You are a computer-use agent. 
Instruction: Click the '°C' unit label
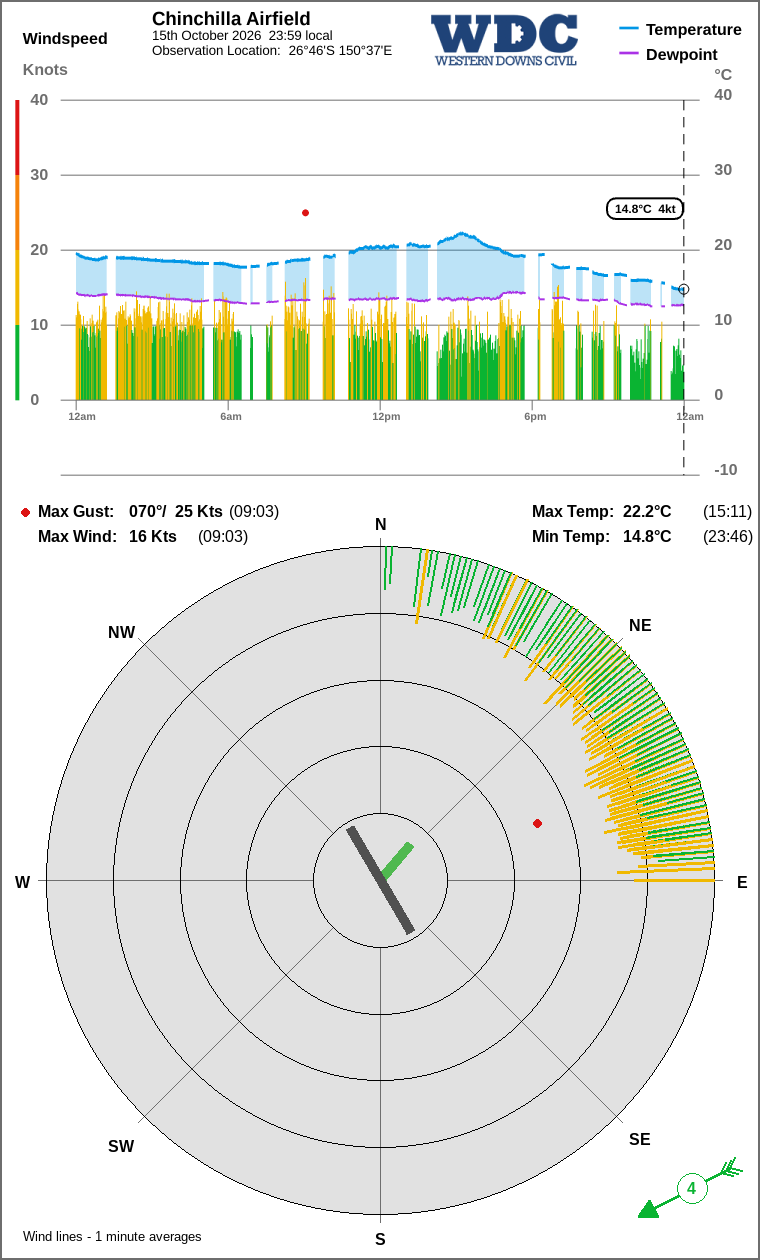point(723,75)
